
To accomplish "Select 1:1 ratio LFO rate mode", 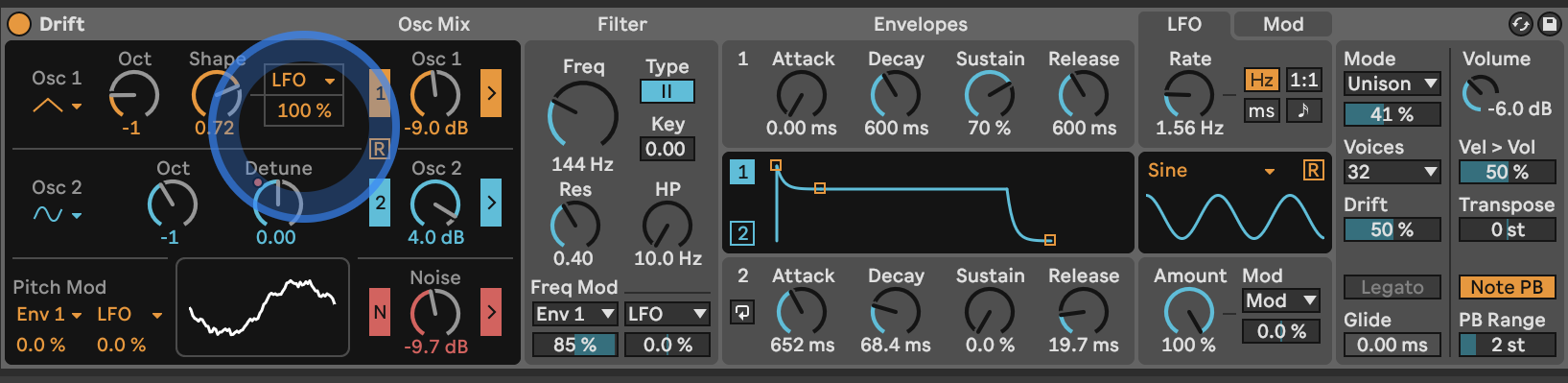I will click(1303, 80).
